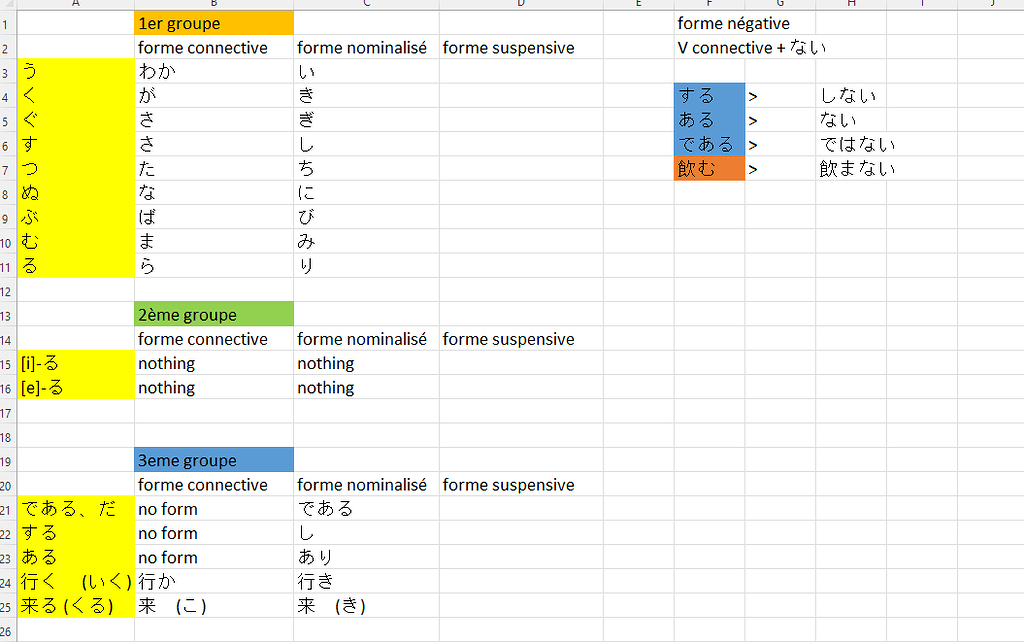Select the blue '3eme groupe' cell
This screenshot has height=642, width=1024.
[x=214, y=460]
